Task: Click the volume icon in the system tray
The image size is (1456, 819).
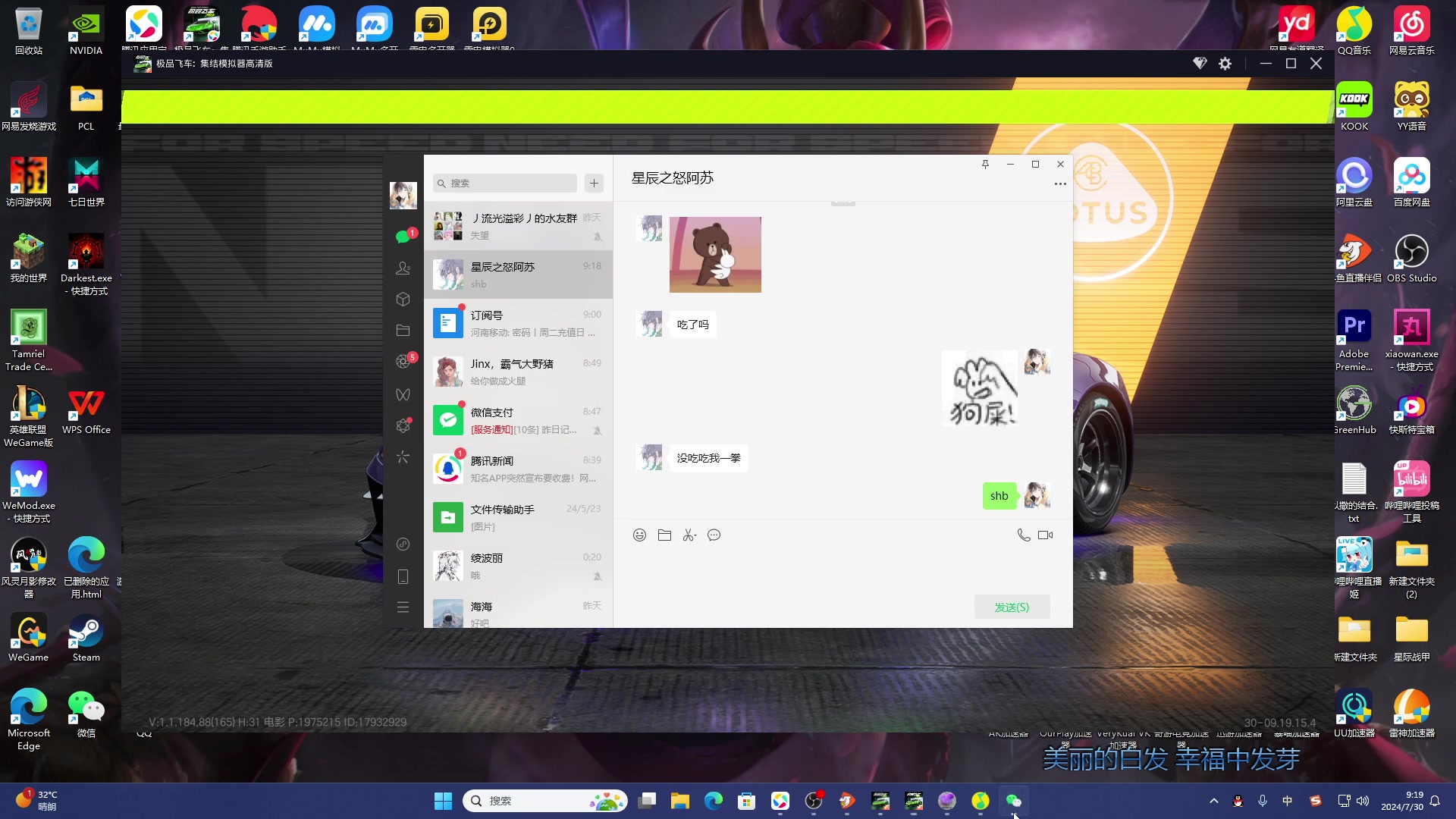Action: (x=1363, y=801)
